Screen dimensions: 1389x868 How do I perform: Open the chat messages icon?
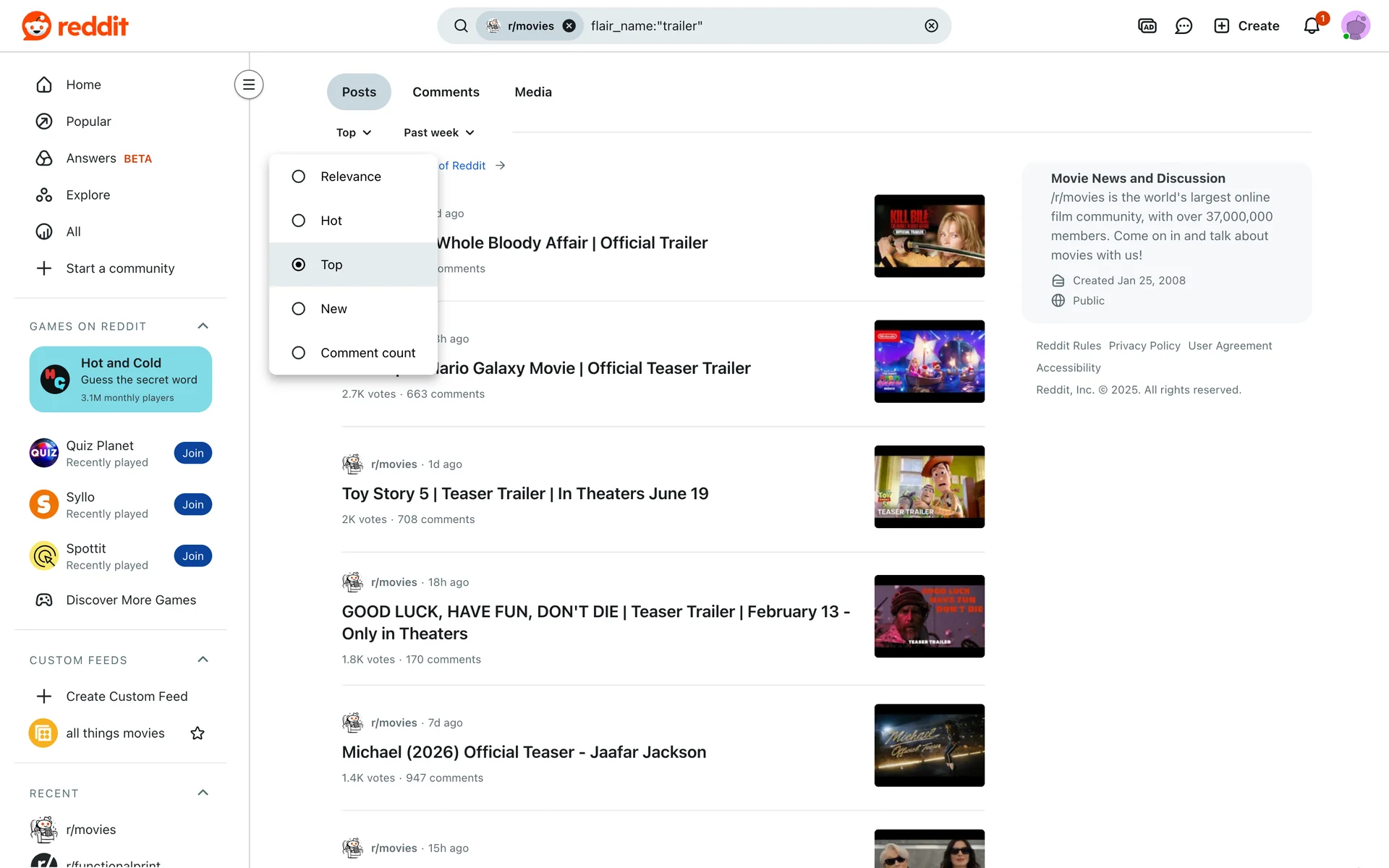click(1184, 26)
